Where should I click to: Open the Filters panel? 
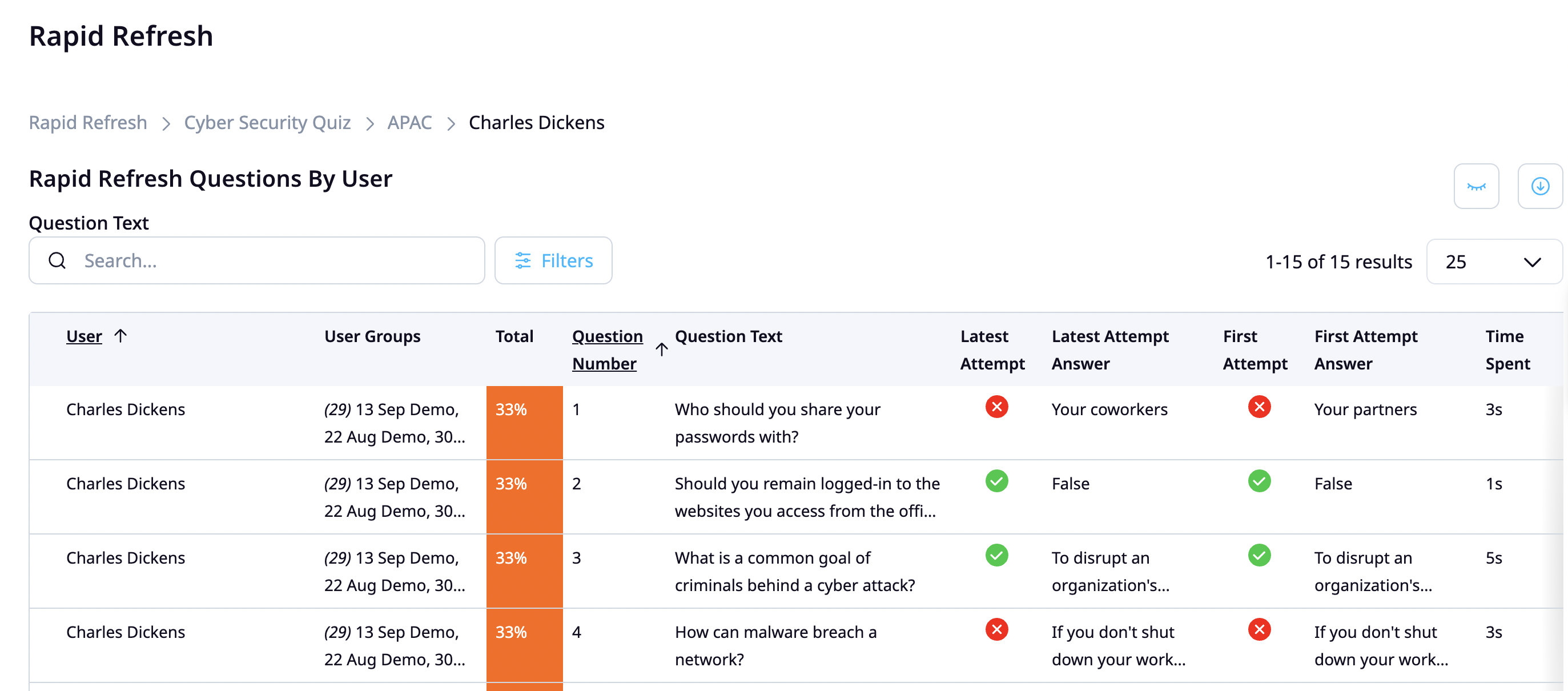[x=553, y=260]
